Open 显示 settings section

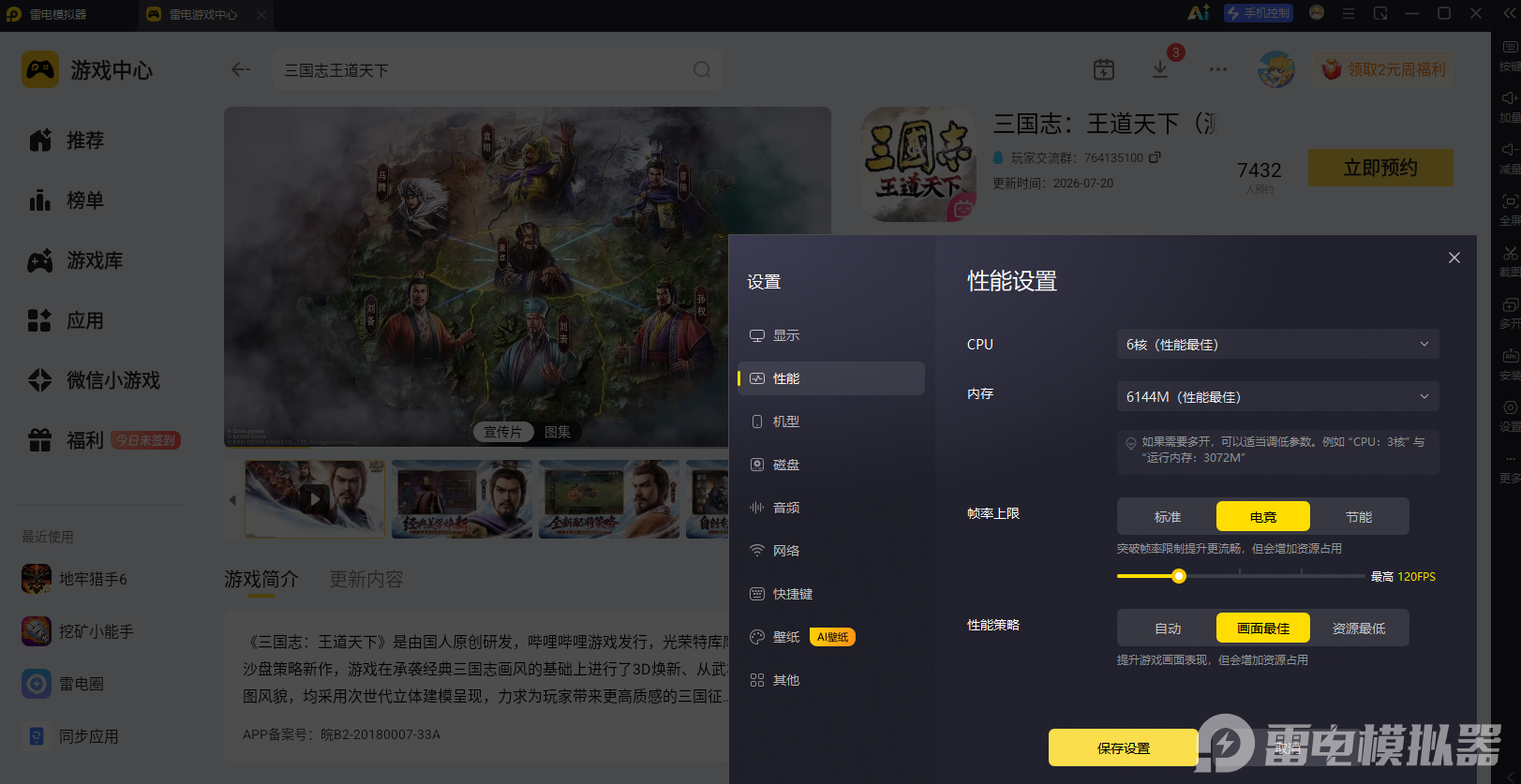831,335
